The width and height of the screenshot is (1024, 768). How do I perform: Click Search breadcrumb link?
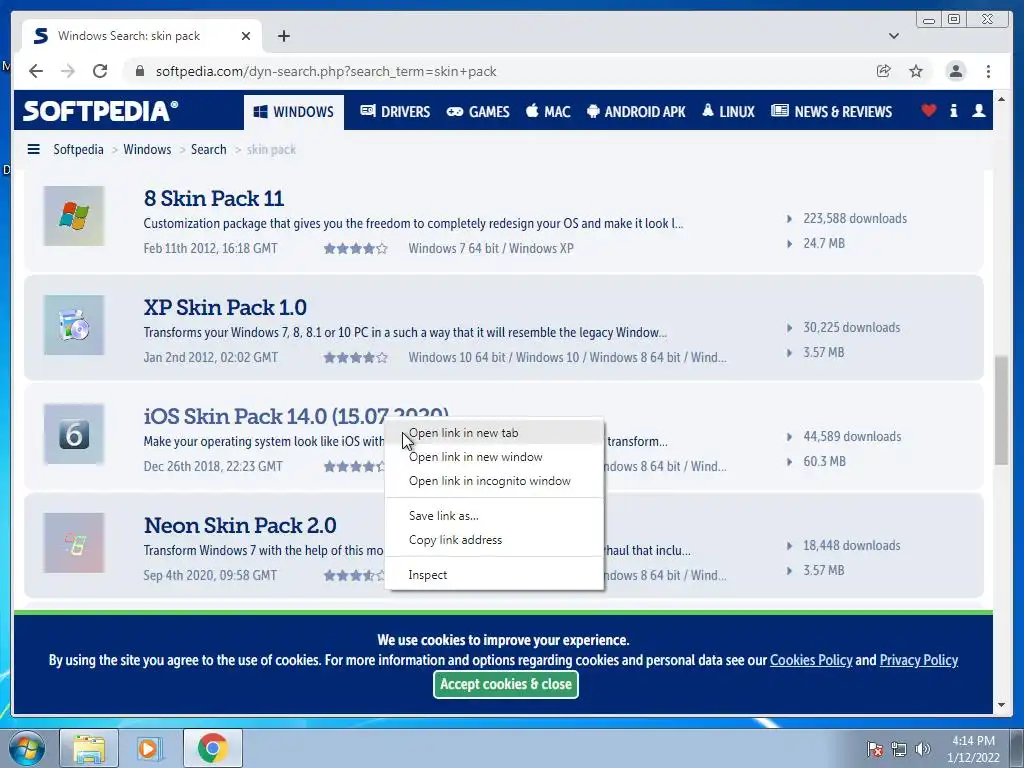click(208, 150)
